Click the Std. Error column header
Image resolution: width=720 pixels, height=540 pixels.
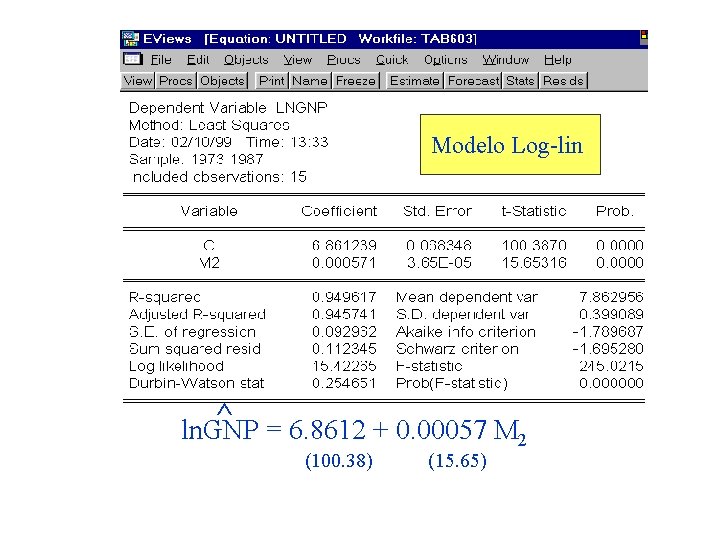point(437,211)
